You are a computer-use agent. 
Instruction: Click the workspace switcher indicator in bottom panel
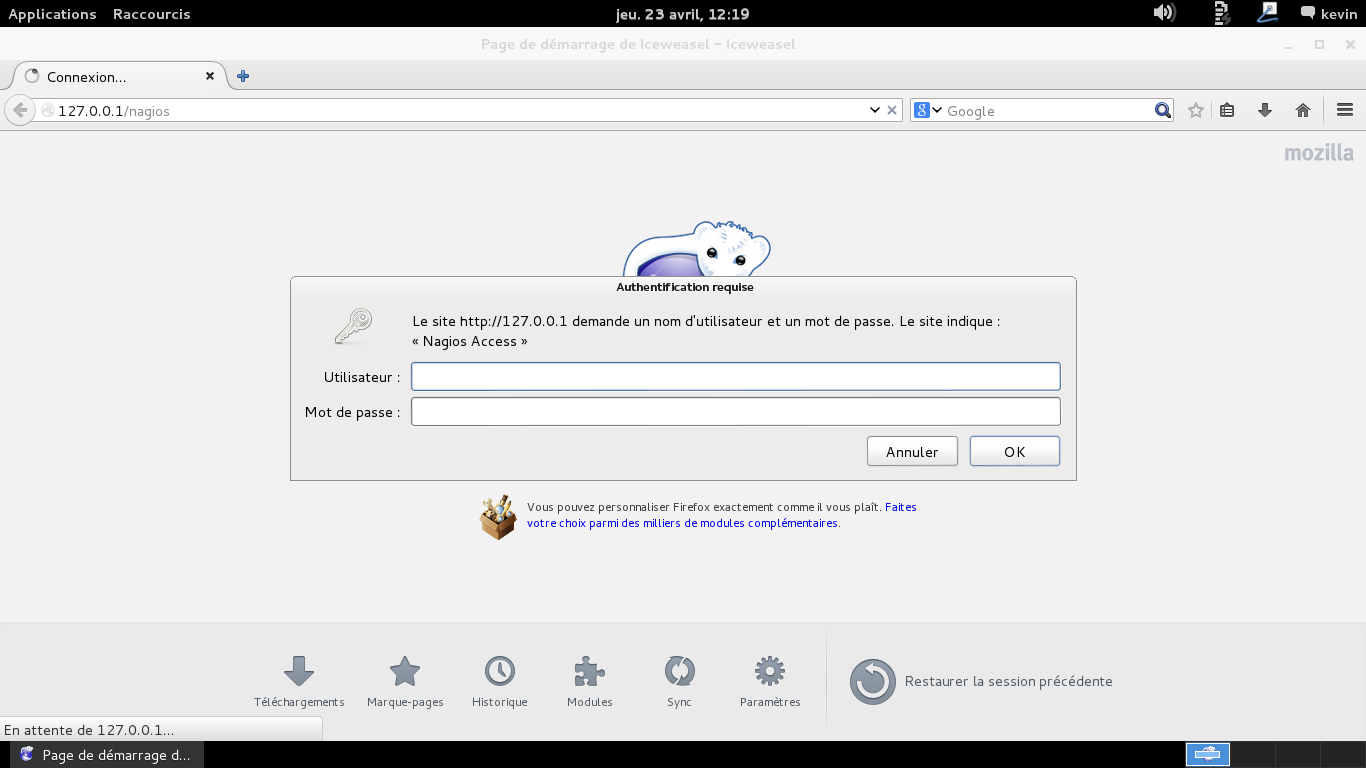point(1208,754)
